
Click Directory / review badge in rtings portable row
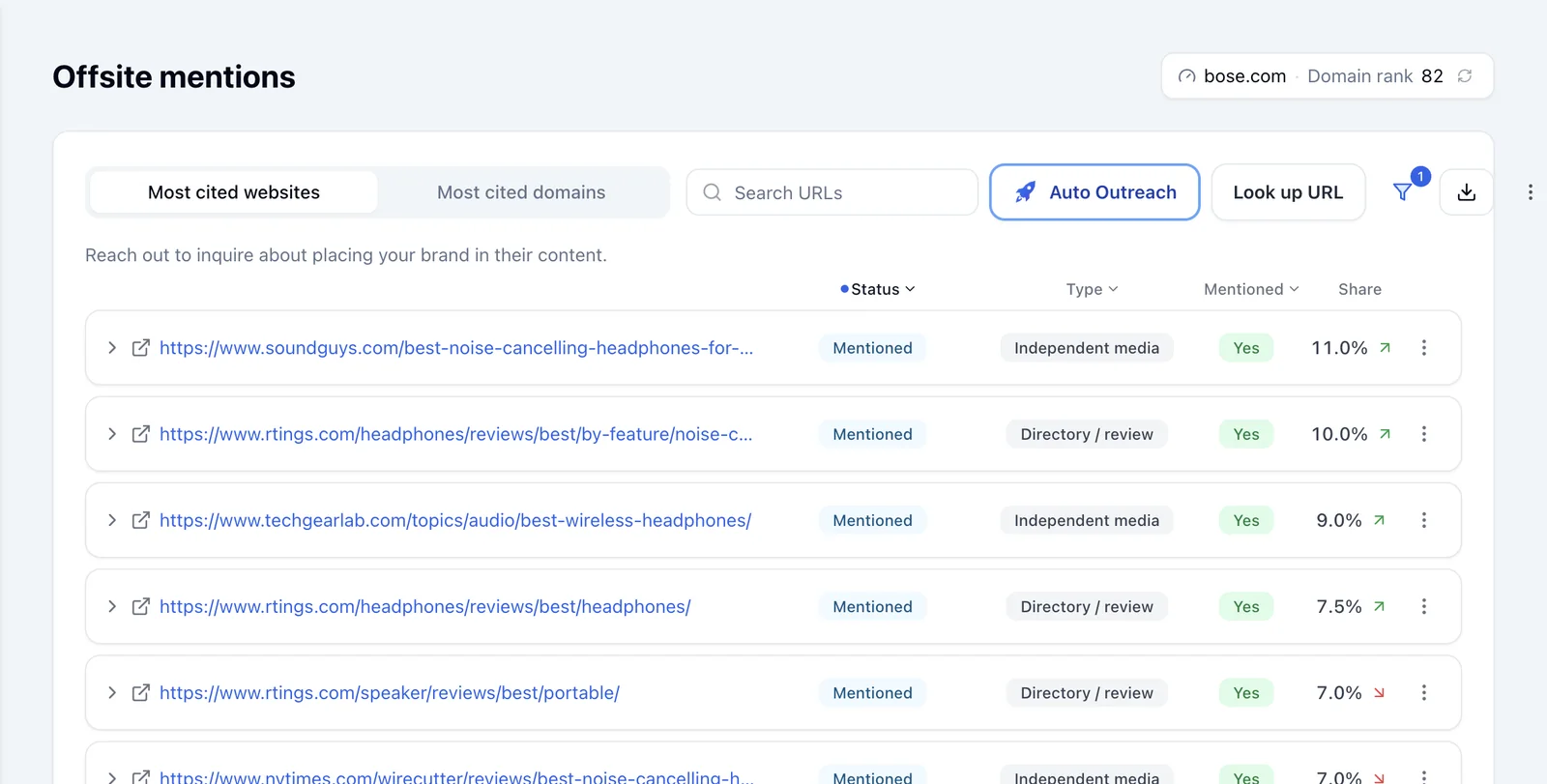coord(1087,693)
